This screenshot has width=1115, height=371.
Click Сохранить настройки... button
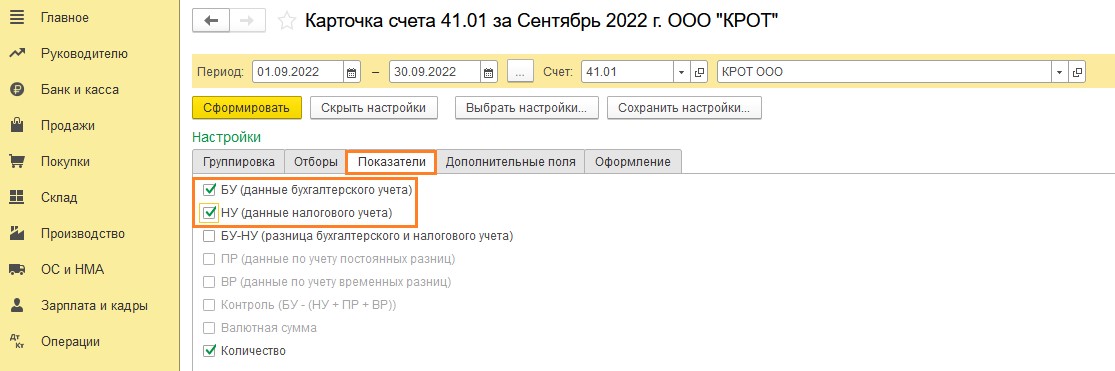click(x=684, y=108)
